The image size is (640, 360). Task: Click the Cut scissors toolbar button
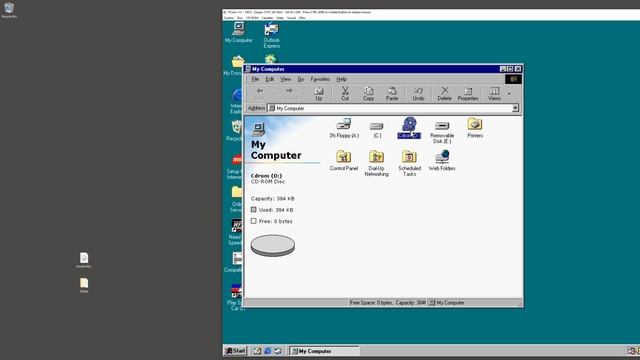tap(345, 93)
